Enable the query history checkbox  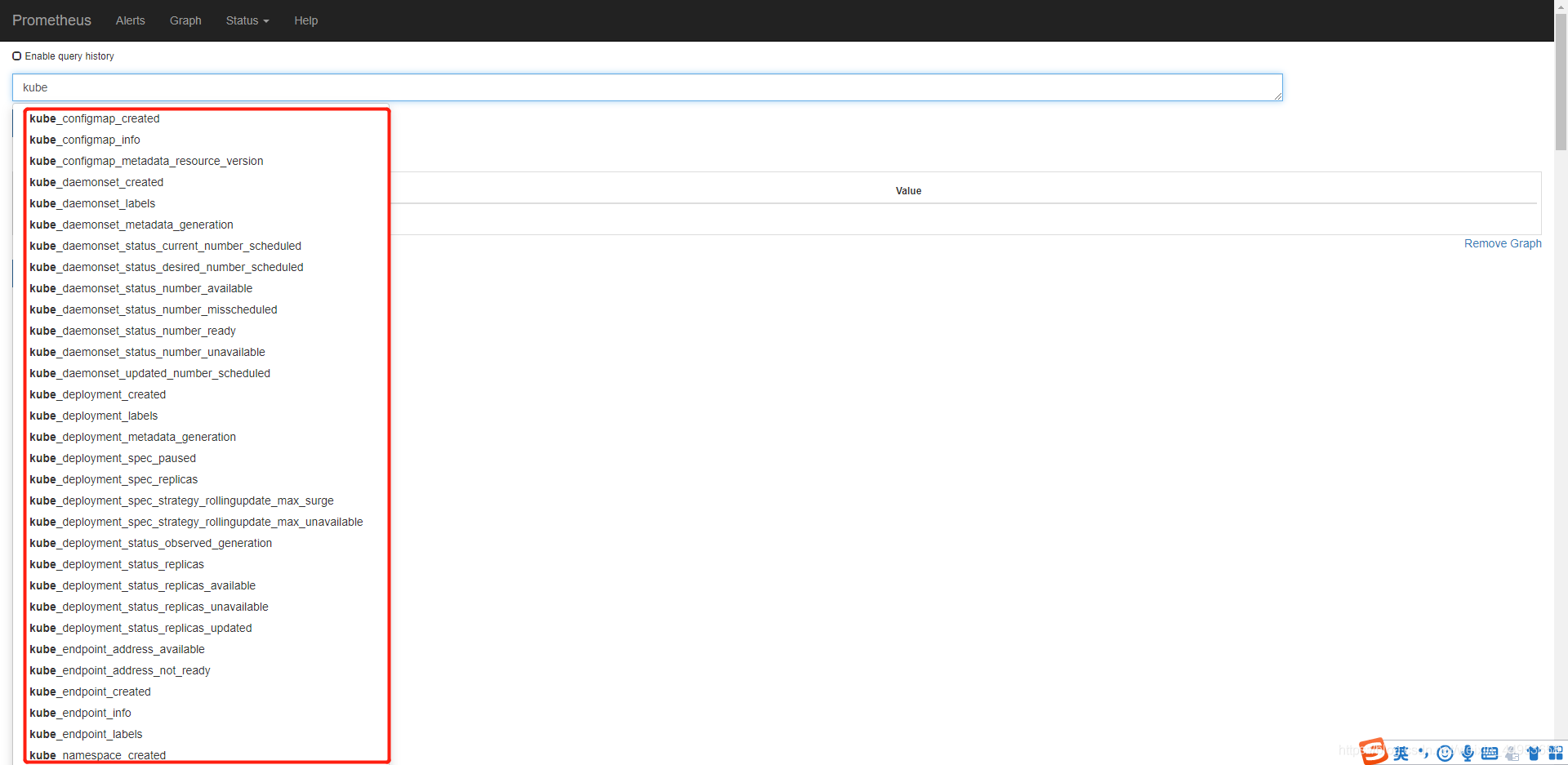pyautogui.click(x=17, y=56)
